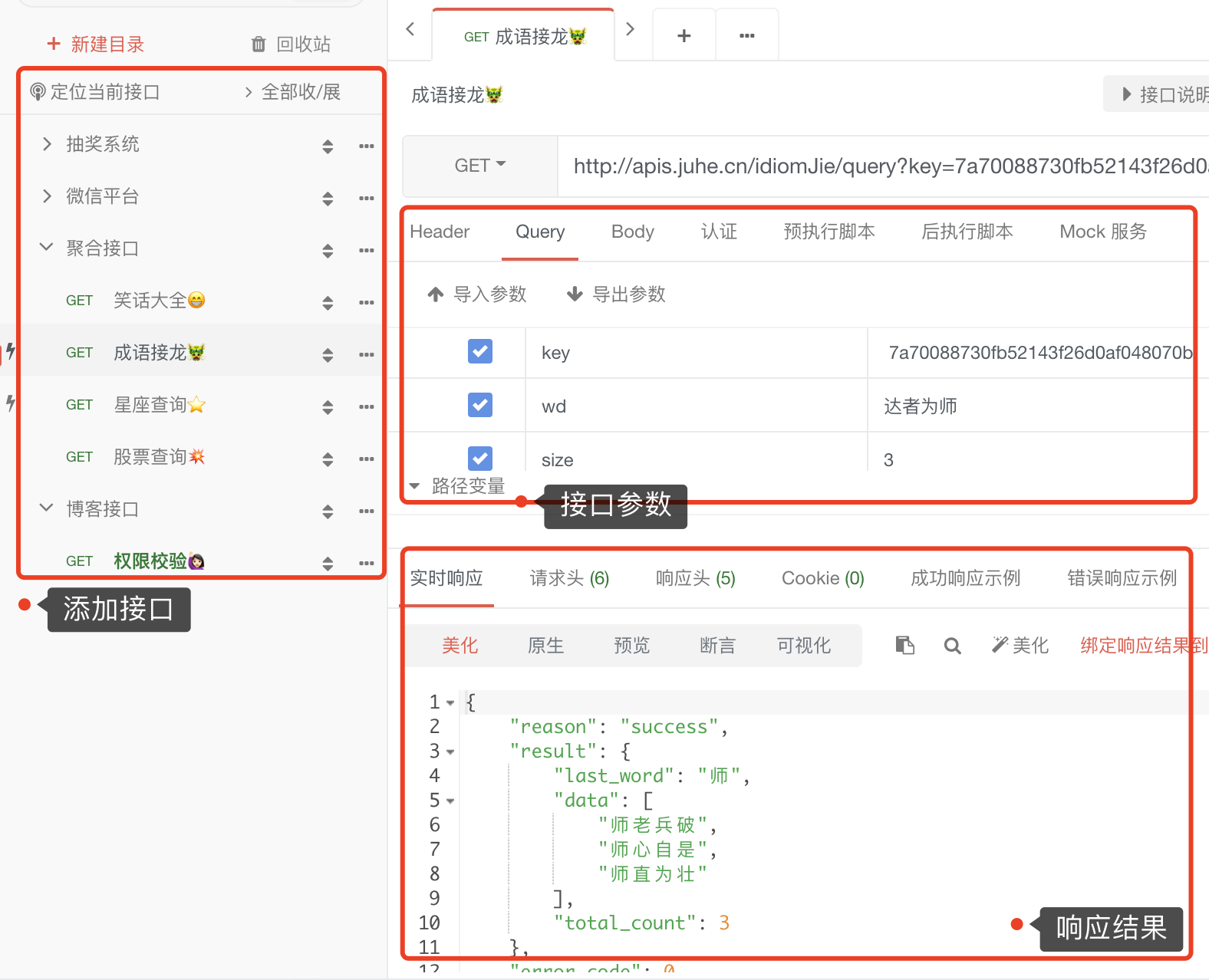The width and height of the screenshot is (1209, 980).
Task: Open more options for 成语接龙 in sidebar
Action: click(367, 354)
